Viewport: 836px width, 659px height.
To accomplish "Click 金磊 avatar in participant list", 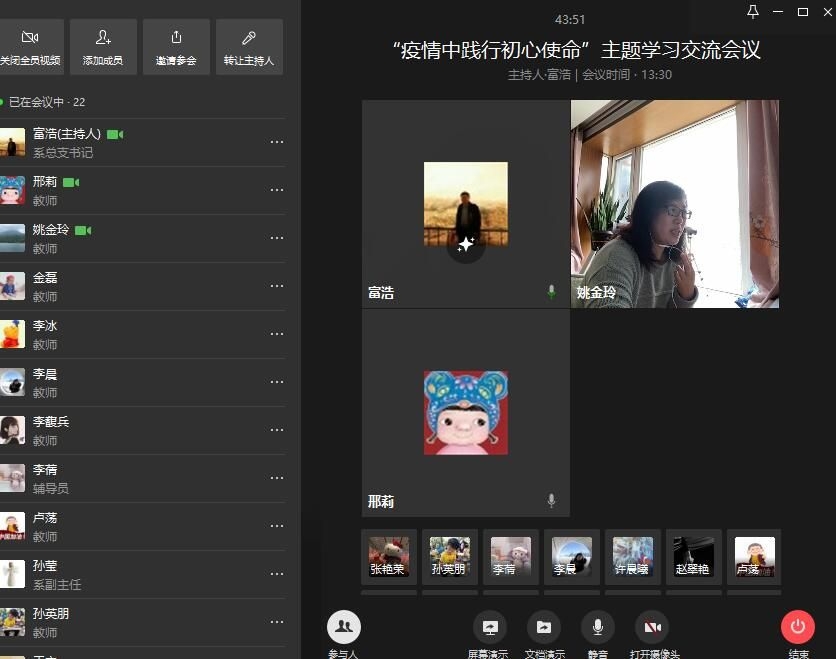I will [12, 286].
